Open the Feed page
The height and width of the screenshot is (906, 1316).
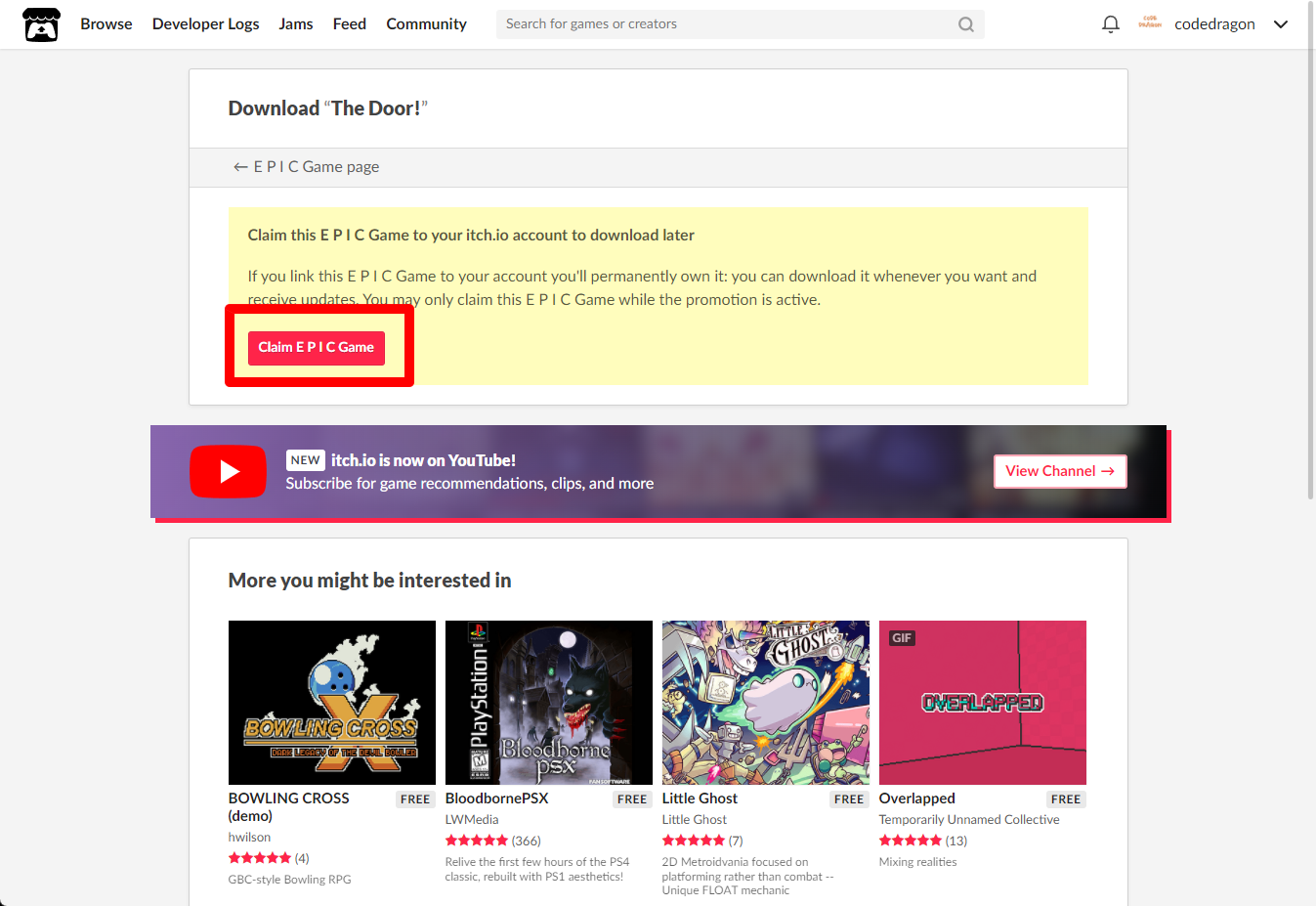coord(350,23)
